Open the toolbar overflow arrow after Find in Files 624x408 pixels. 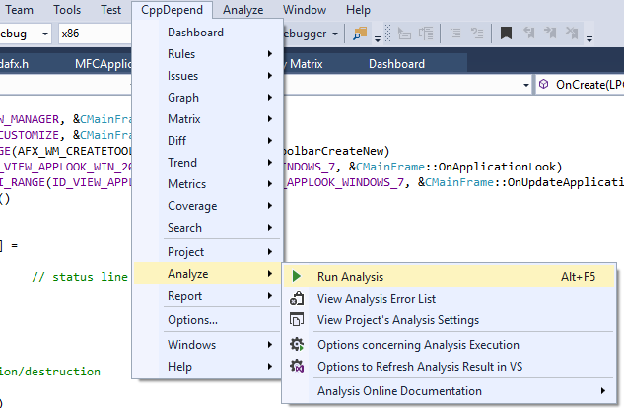coord(378,38)
